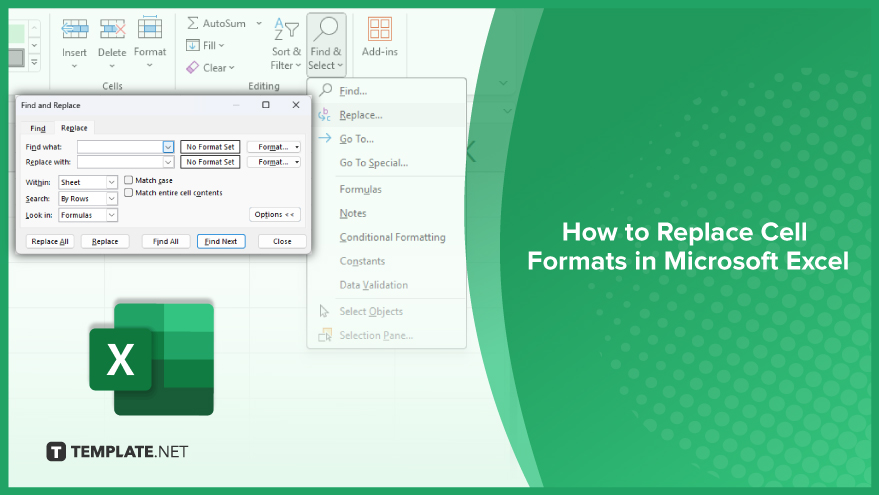
Task: Click the Delete cells icon
Action: 112,28
